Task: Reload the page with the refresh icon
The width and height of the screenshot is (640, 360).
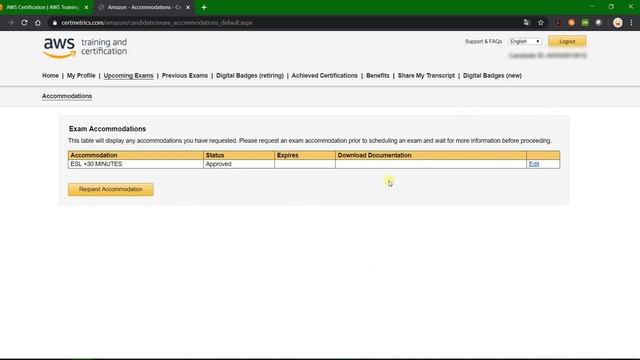Action: click(24, 22)
